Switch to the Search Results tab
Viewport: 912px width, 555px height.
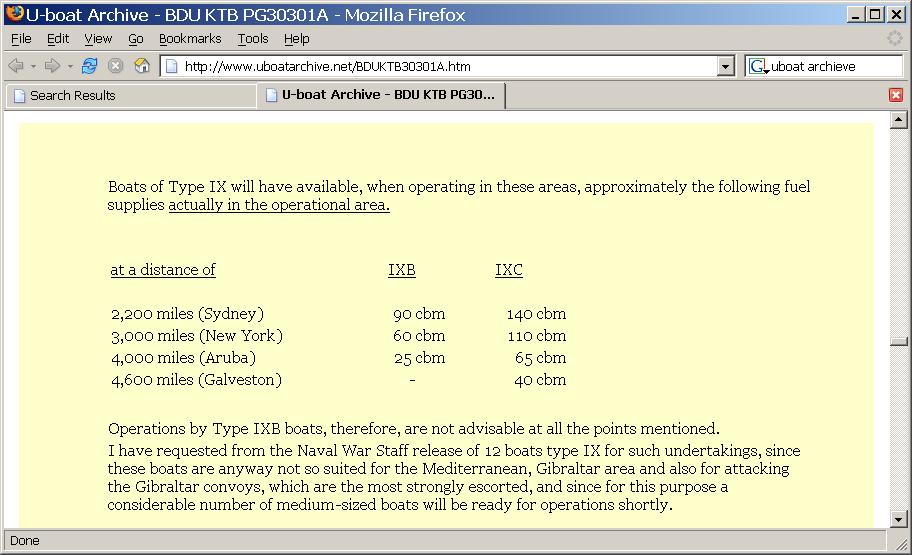coord(131,95)
